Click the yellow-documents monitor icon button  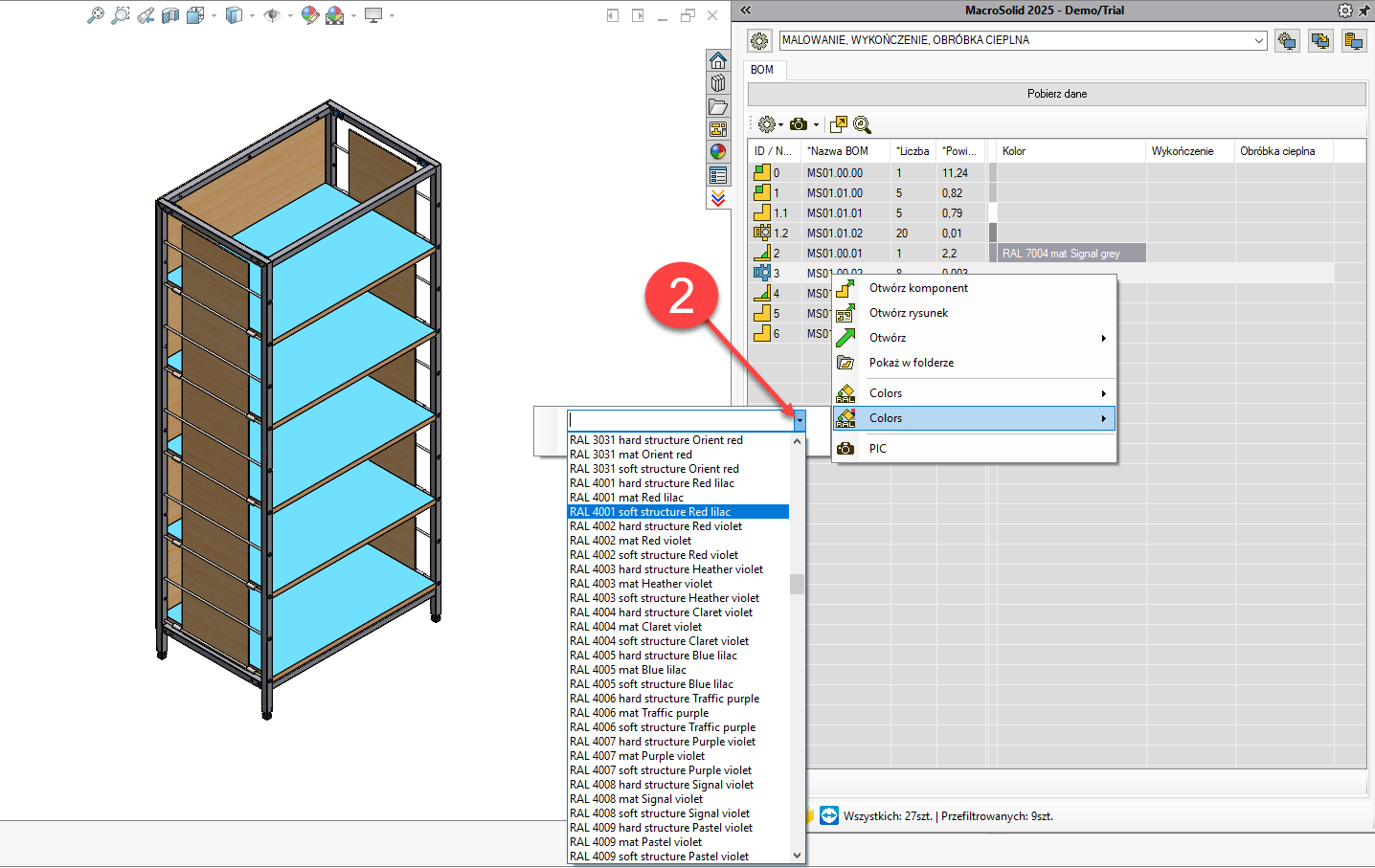point(1354,41)
